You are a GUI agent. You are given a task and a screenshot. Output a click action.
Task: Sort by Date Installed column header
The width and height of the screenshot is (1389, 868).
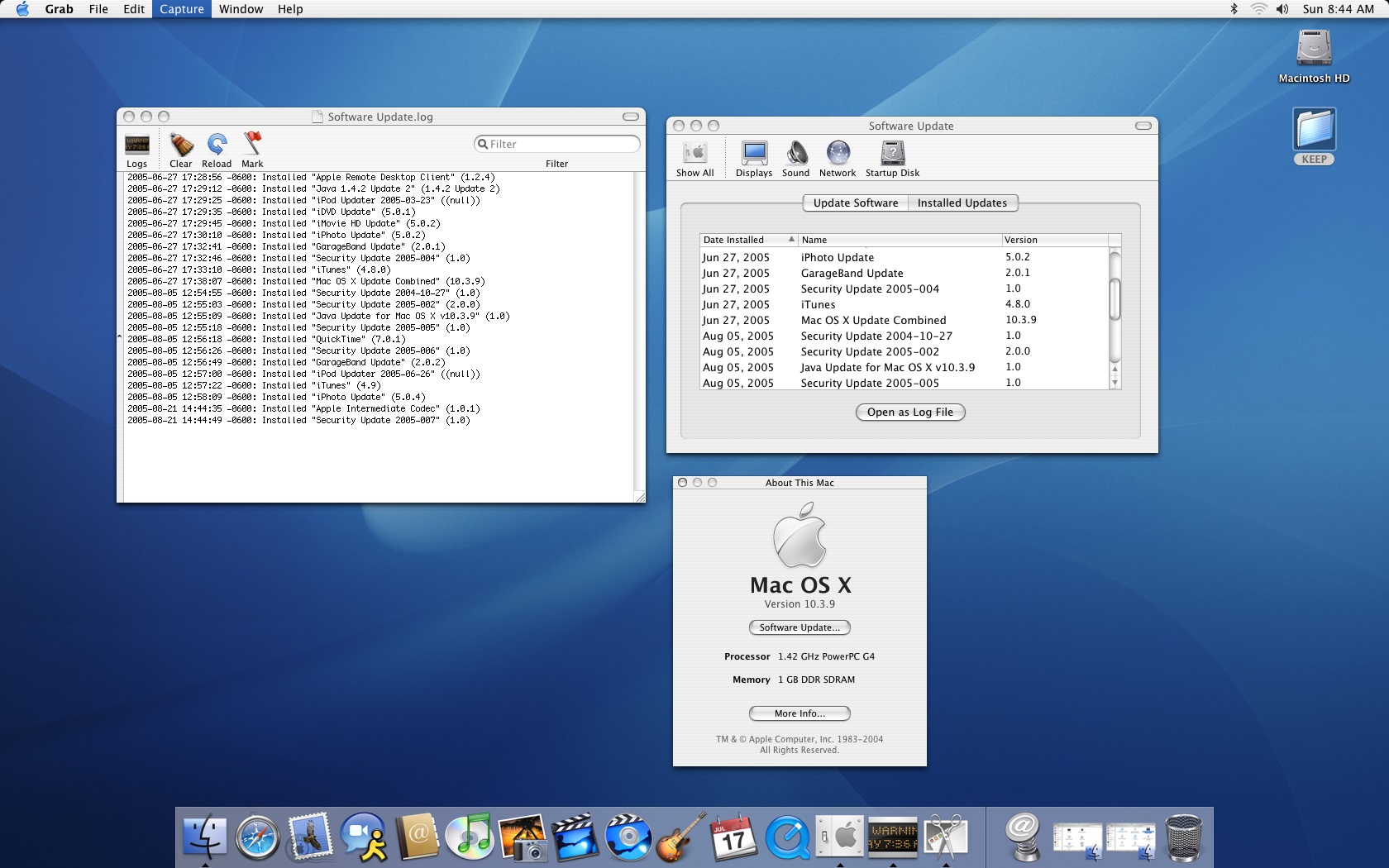[749, 240]
